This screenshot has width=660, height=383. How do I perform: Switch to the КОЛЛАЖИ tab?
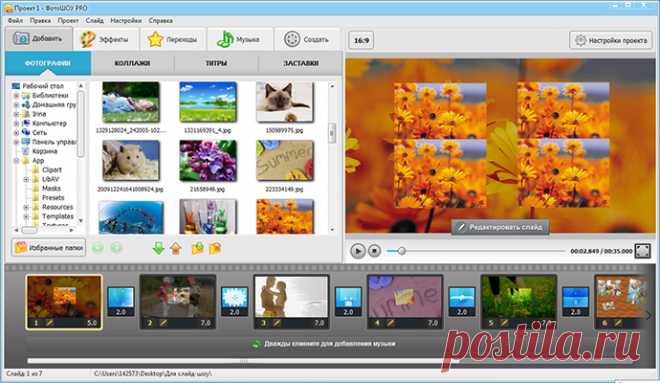(132, 63)
